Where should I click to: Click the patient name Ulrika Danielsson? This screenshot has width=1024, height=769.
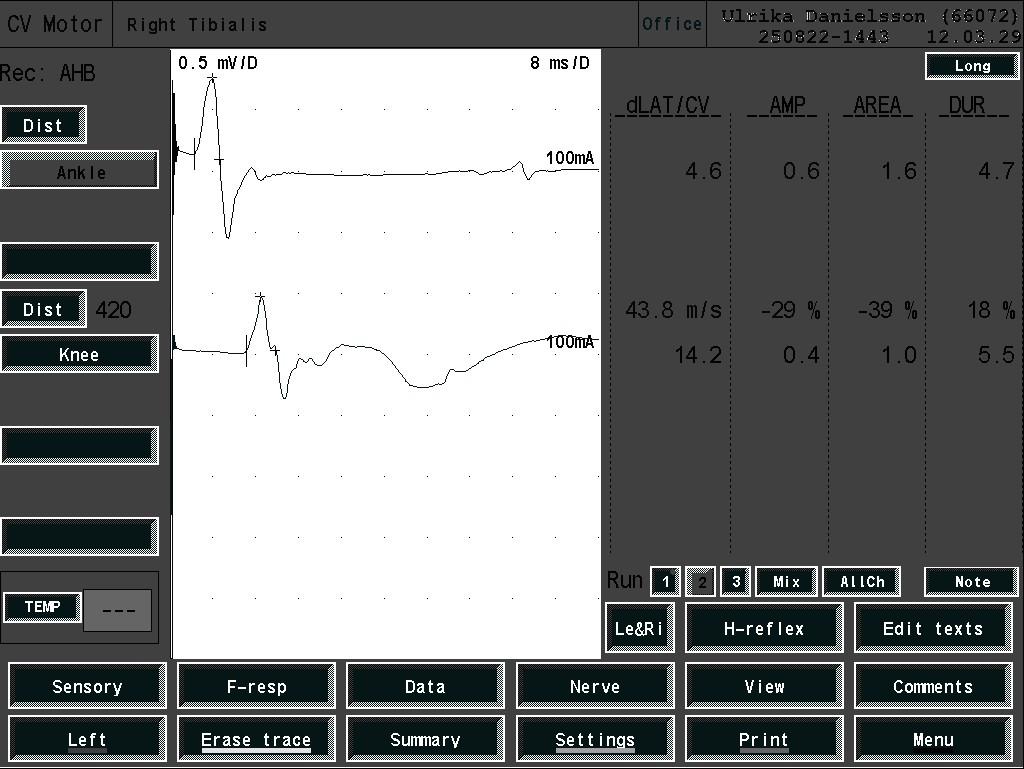[823, 16]
